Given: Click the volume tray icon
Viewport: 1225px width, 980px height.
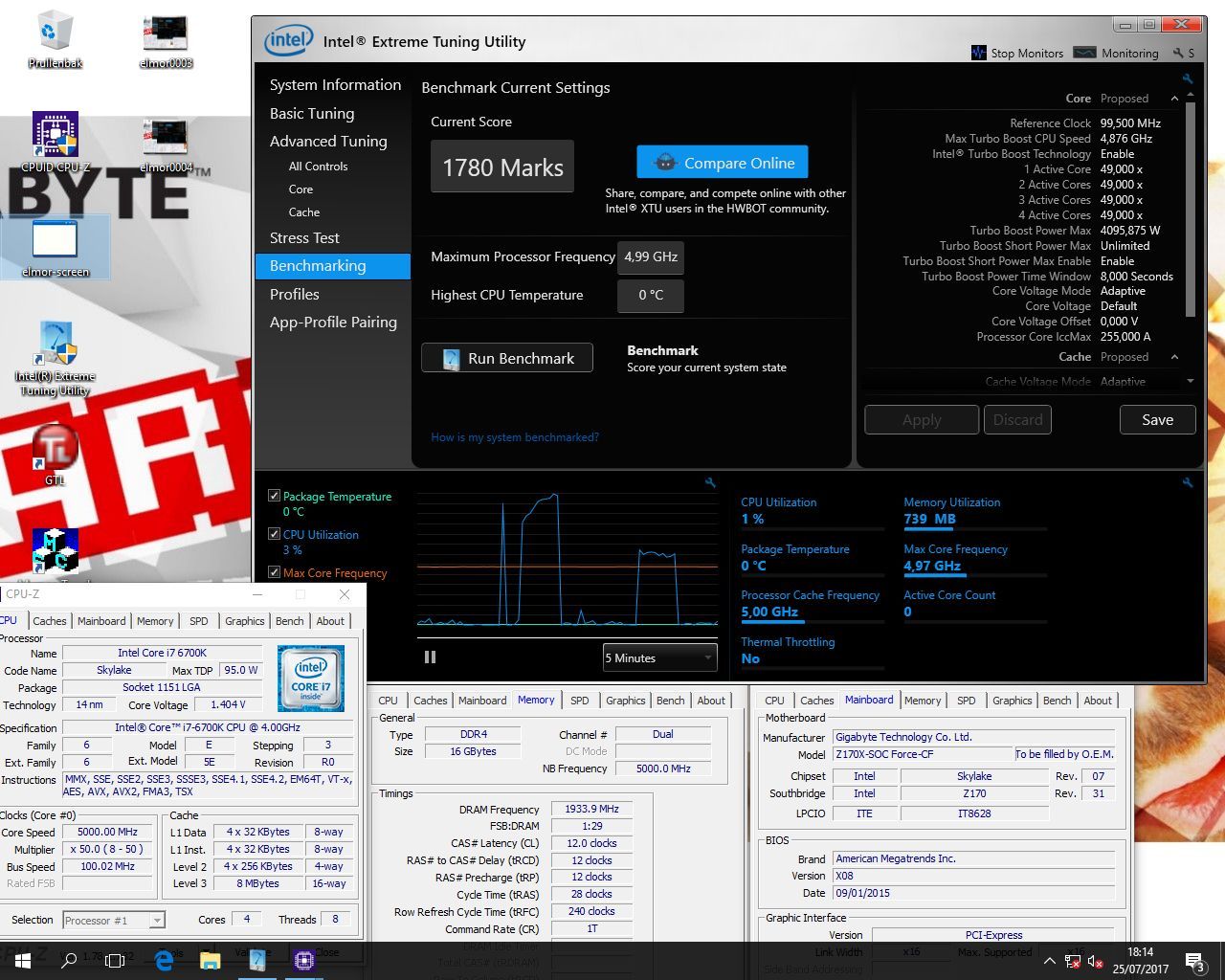Looking at the screenshot, I should click(1097, 961).
